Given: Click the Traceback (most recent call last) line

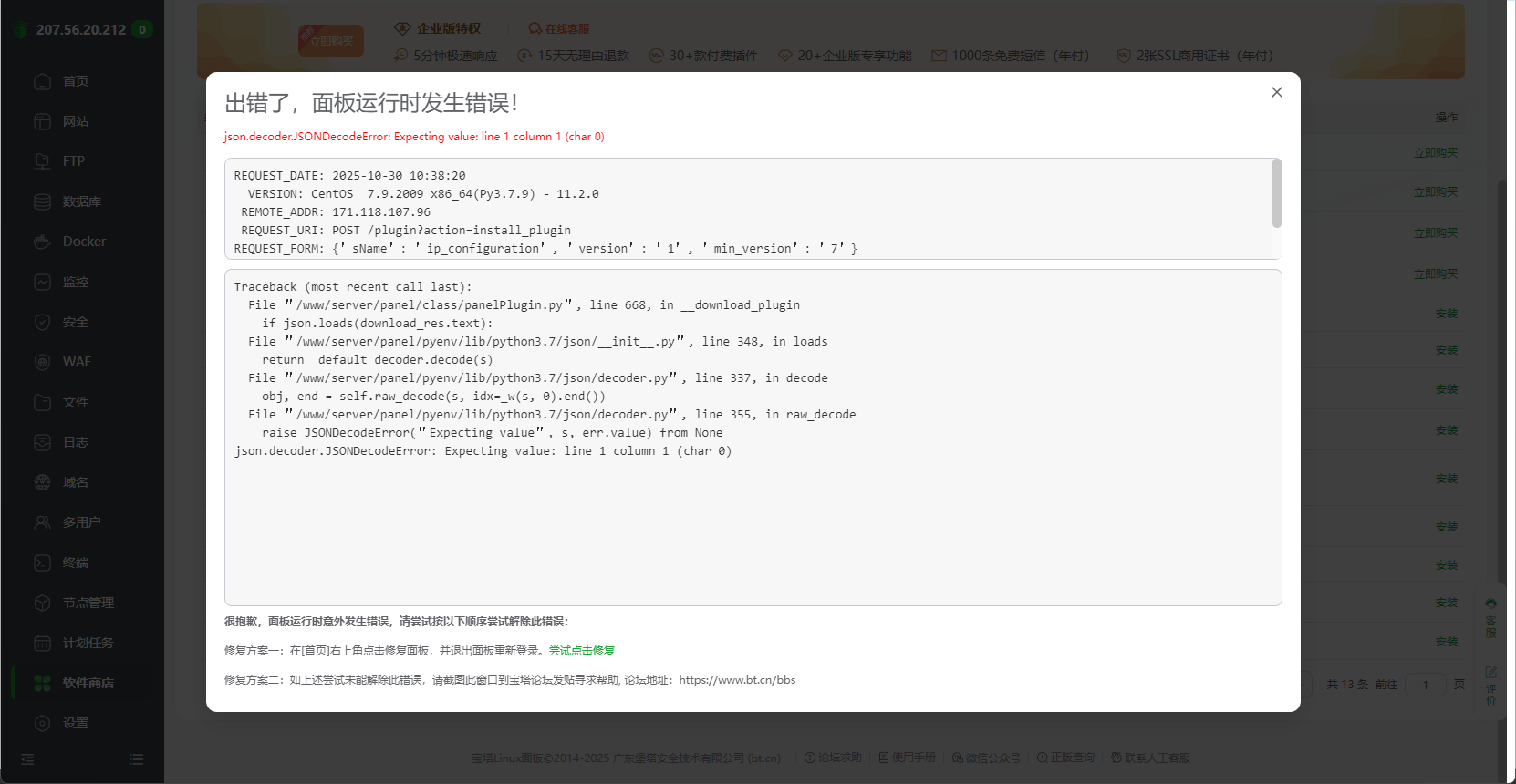Looking at the screenshot, I should pyautogui.click(x=353, y=287).
